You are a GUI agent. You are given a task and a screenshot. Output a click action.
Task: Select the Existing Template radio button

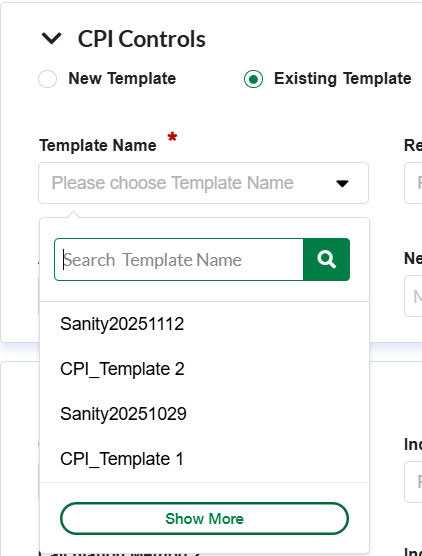[x=253, y=79]
